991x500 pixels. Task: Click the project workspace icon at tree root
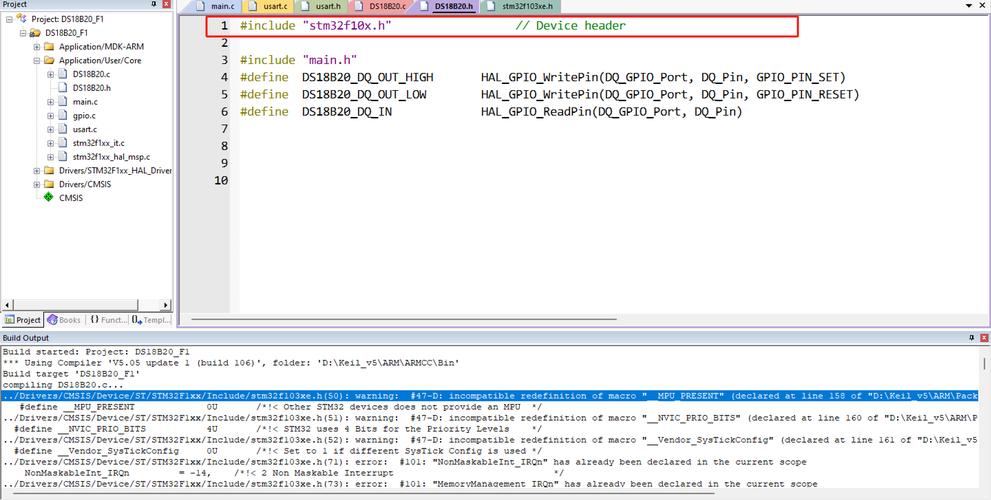pos(23,19)
